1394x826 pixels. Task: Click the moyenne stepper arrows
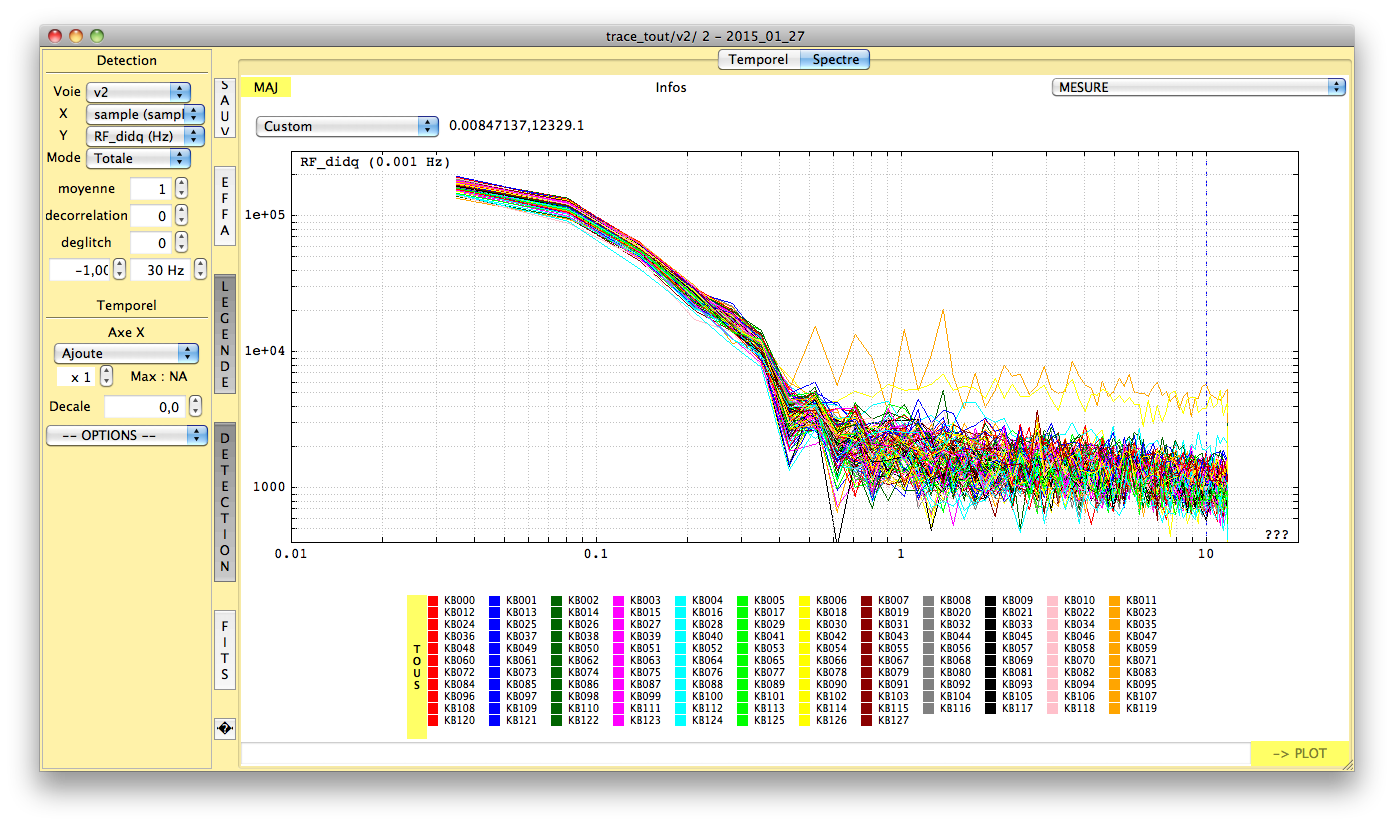coord(181,188)
